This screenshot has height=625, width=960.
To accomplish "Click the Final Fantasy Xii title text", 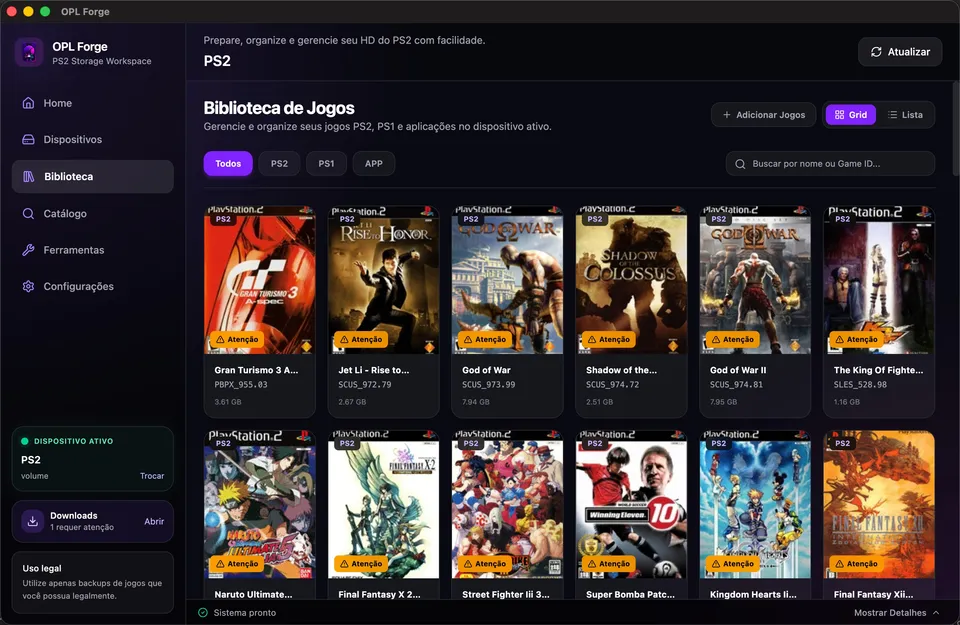I will click(873, 594).
